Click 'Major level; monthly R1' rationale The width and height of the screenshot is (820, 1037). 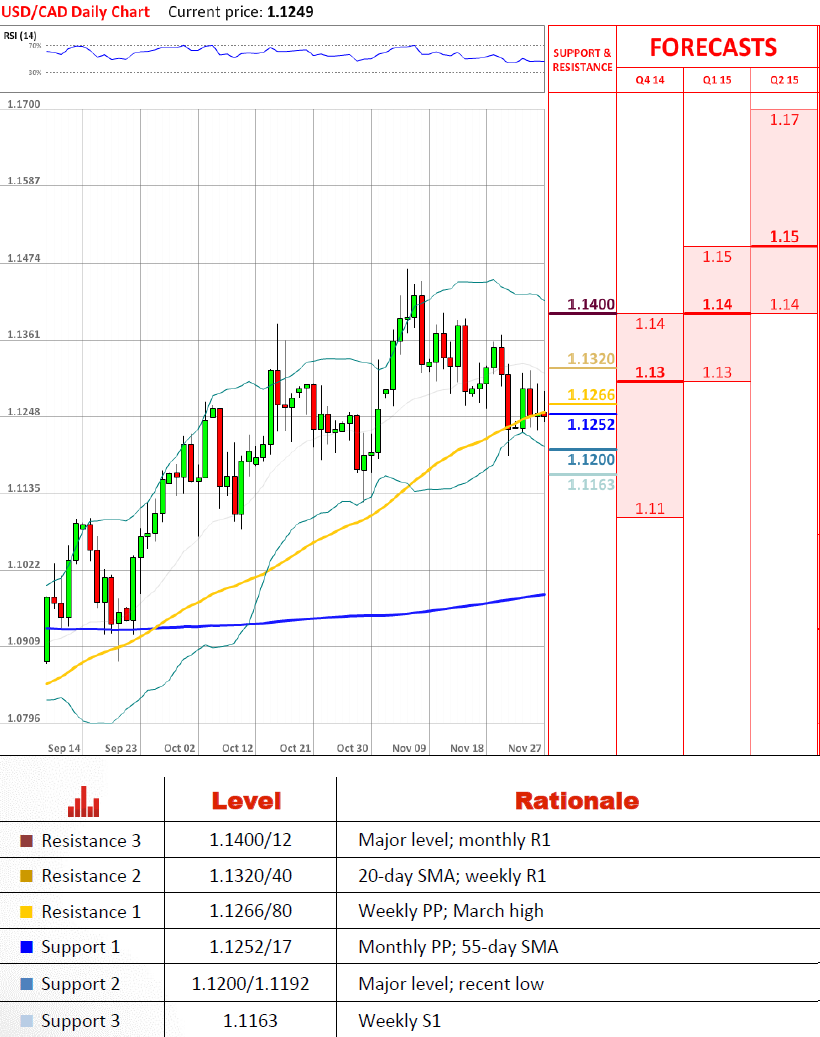coord(454,840)
